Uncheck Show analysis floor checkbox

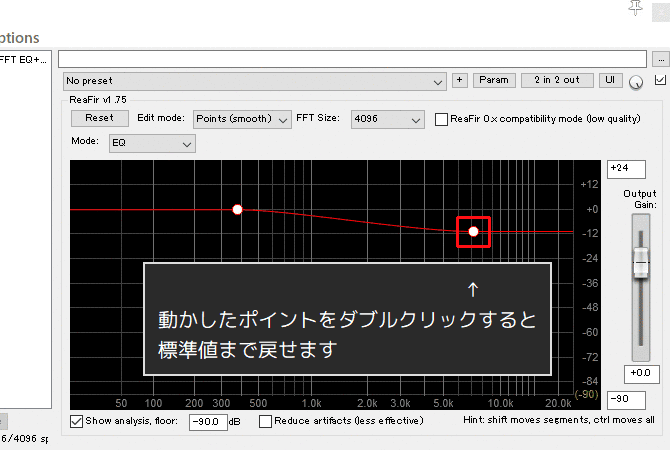[77, 421]
